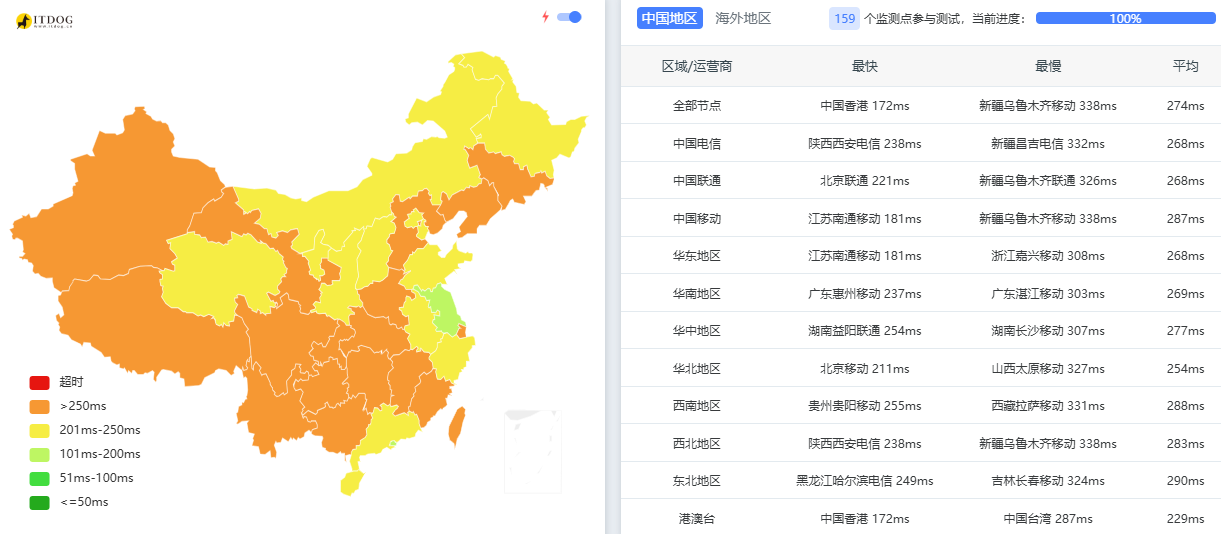
Task: Click the South China Sea inset thumbnail
Action: (x=533, y=450)
